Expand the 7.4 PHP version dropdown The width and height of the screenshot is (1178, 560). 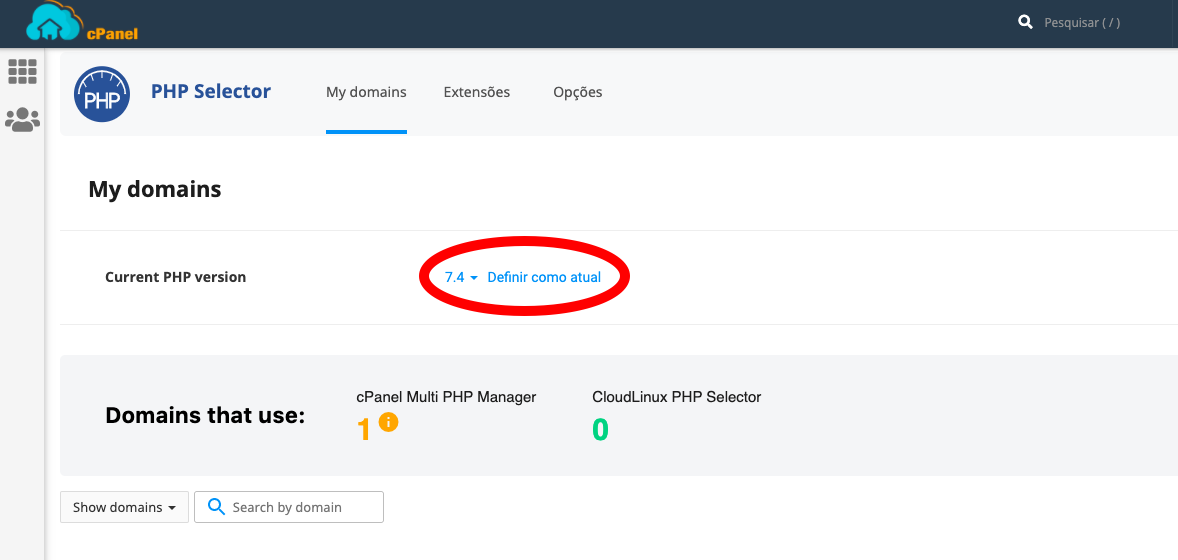click(x=461, y=277)
